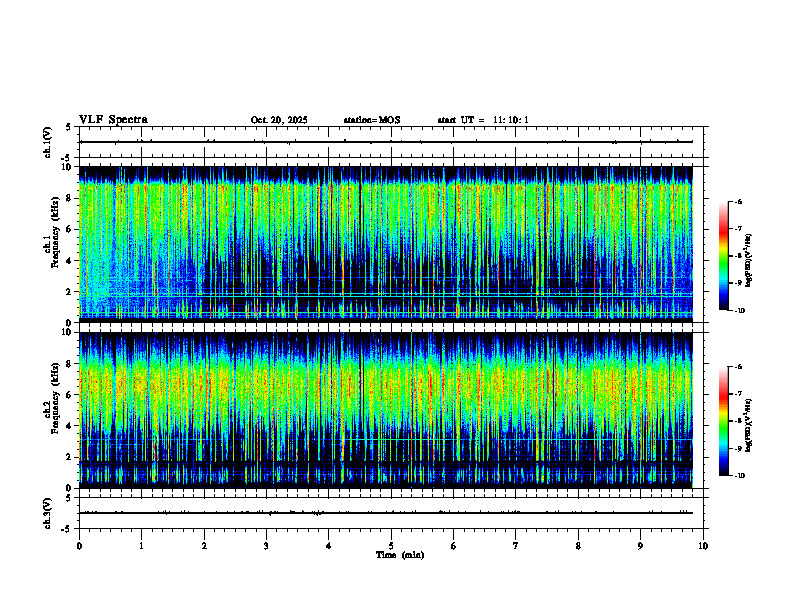Click the "4" kHz tick on ch.2 frequency axis
This screenshot has height=612, width=792.
(70, 426)
